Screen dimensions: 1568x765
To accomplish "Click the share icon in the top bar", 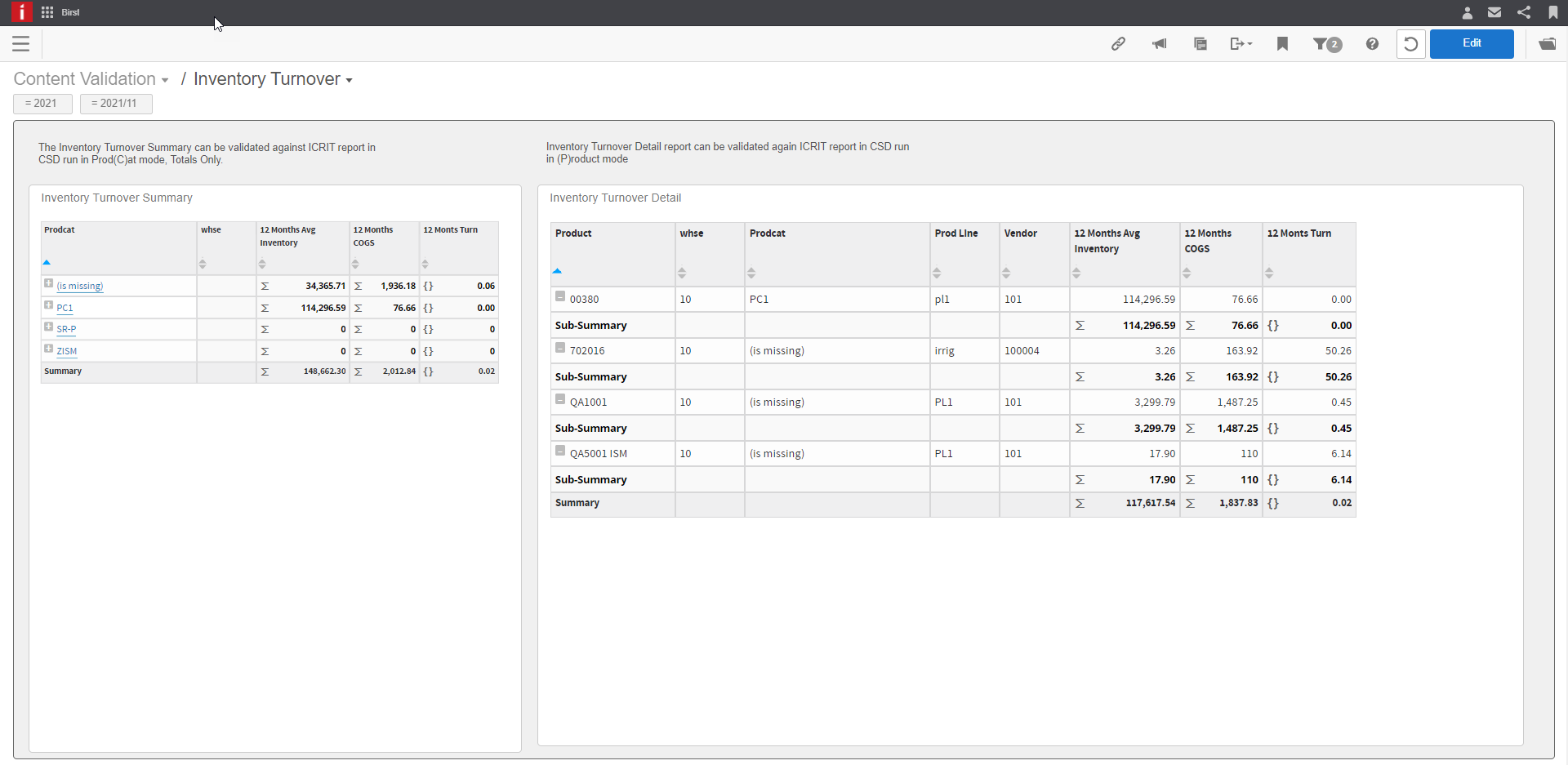I will tap(1524, 12).
